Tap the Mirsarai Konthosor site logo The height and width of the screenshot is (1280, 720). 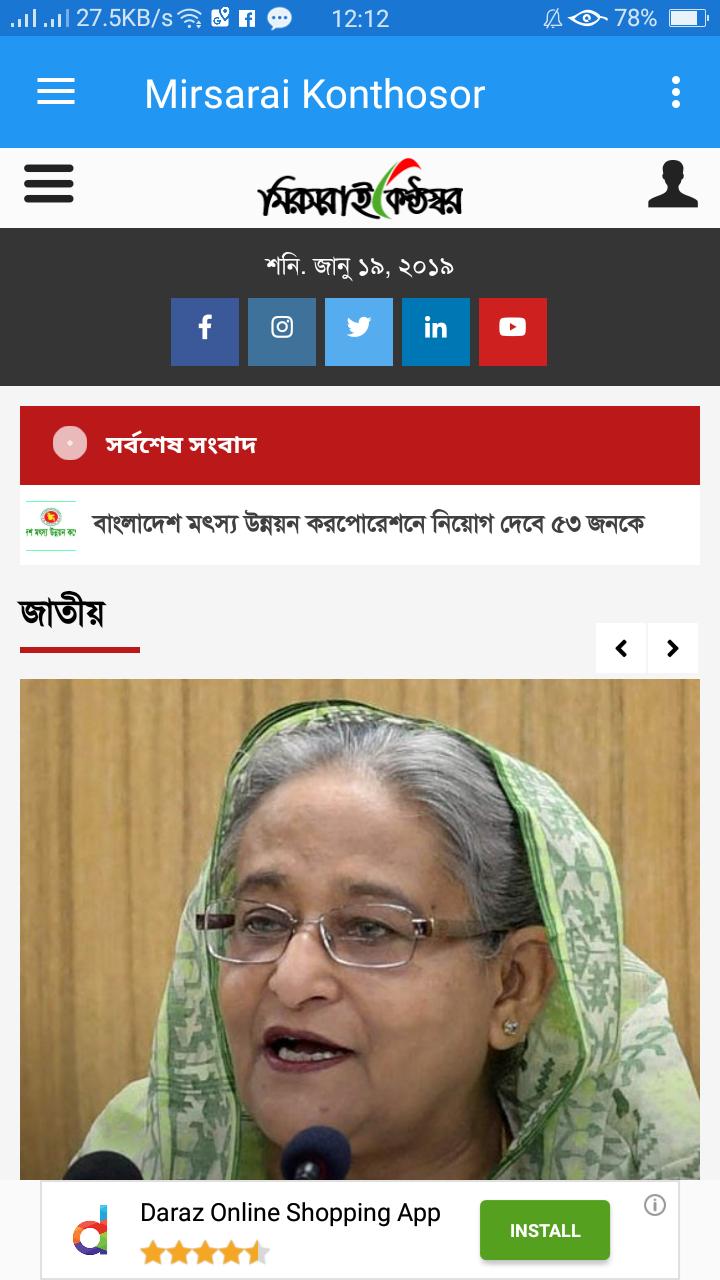click(360, 188)
